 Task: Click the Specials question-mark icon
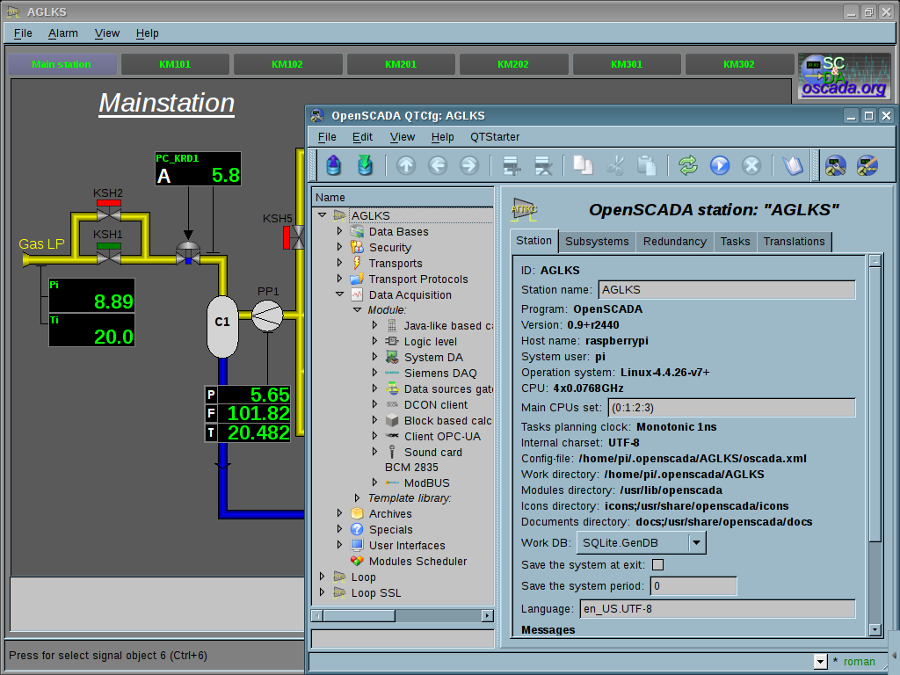(357, 529)
